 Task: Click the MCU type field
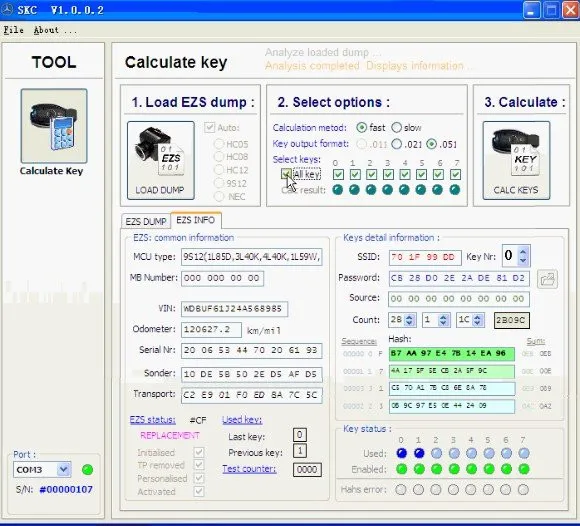click(252, 257)
